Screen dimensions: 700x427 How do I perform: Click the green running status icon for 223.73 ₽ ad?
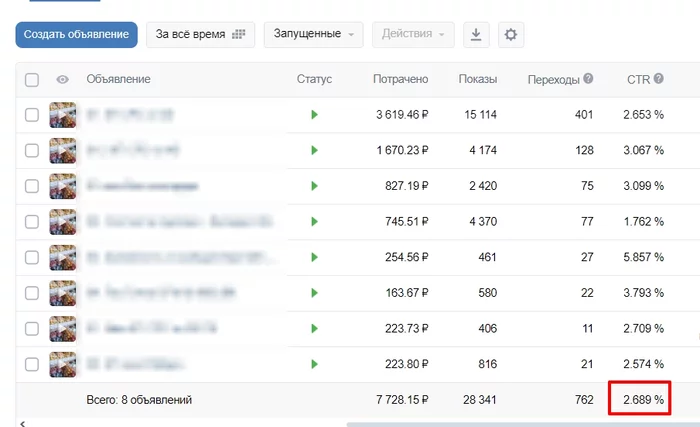(x=314, y=329)
